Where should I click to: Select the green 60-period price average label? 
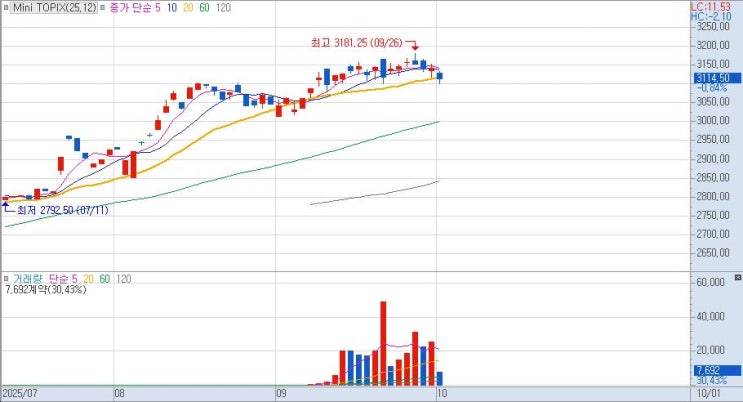(x=204, y=8)
